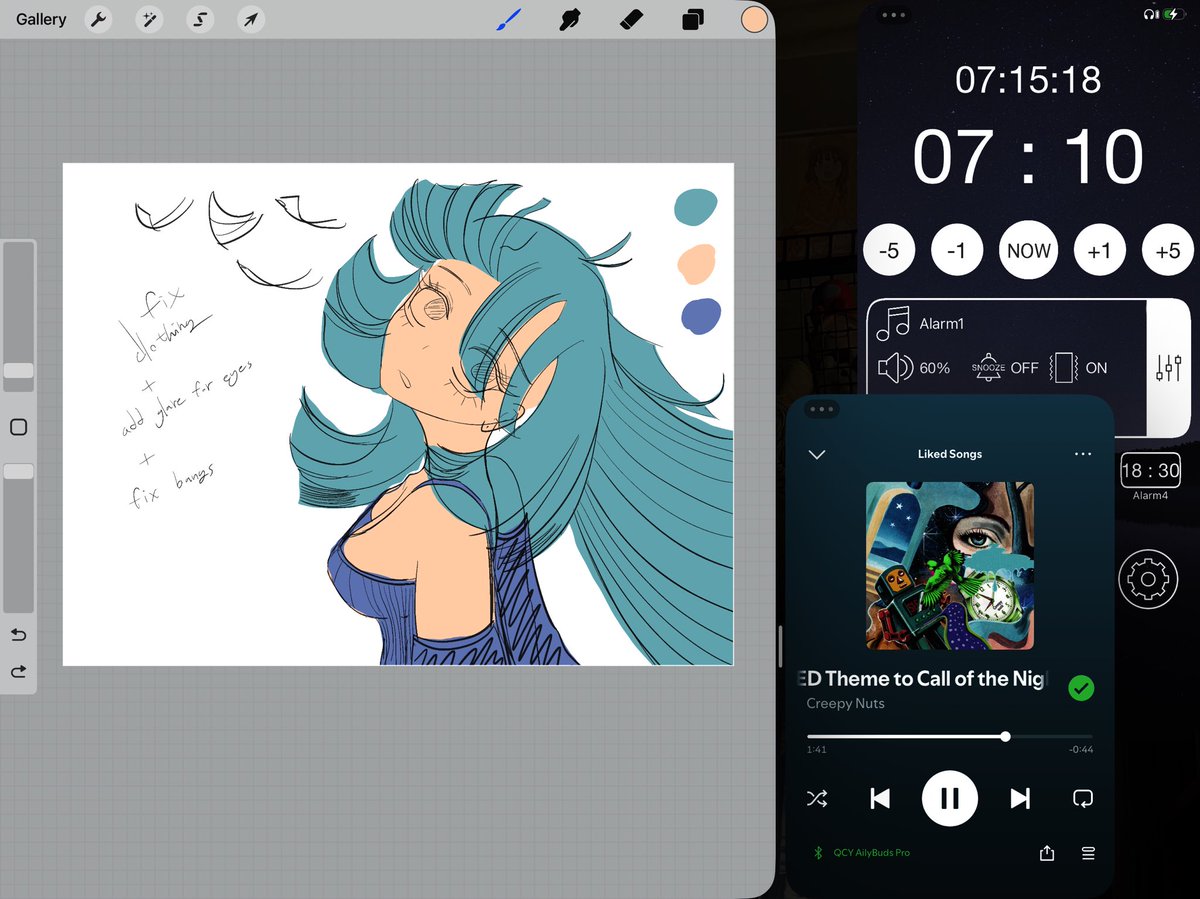1200x899 pixels.
Task: Tap the current time 07:15:18
Action: point(1028,80)
